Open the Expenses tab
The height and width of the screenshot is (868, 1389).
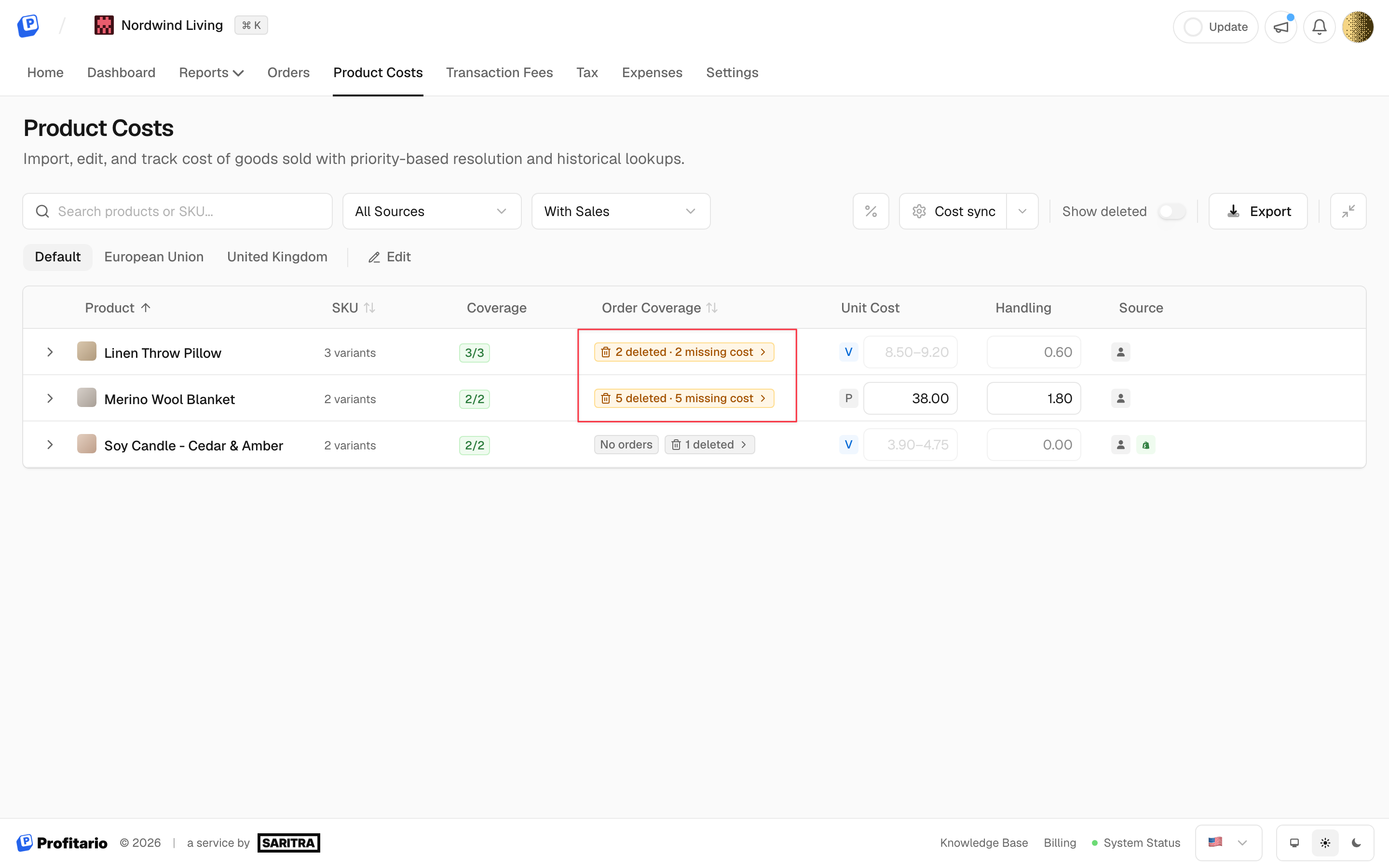click(x=652, y=72)
